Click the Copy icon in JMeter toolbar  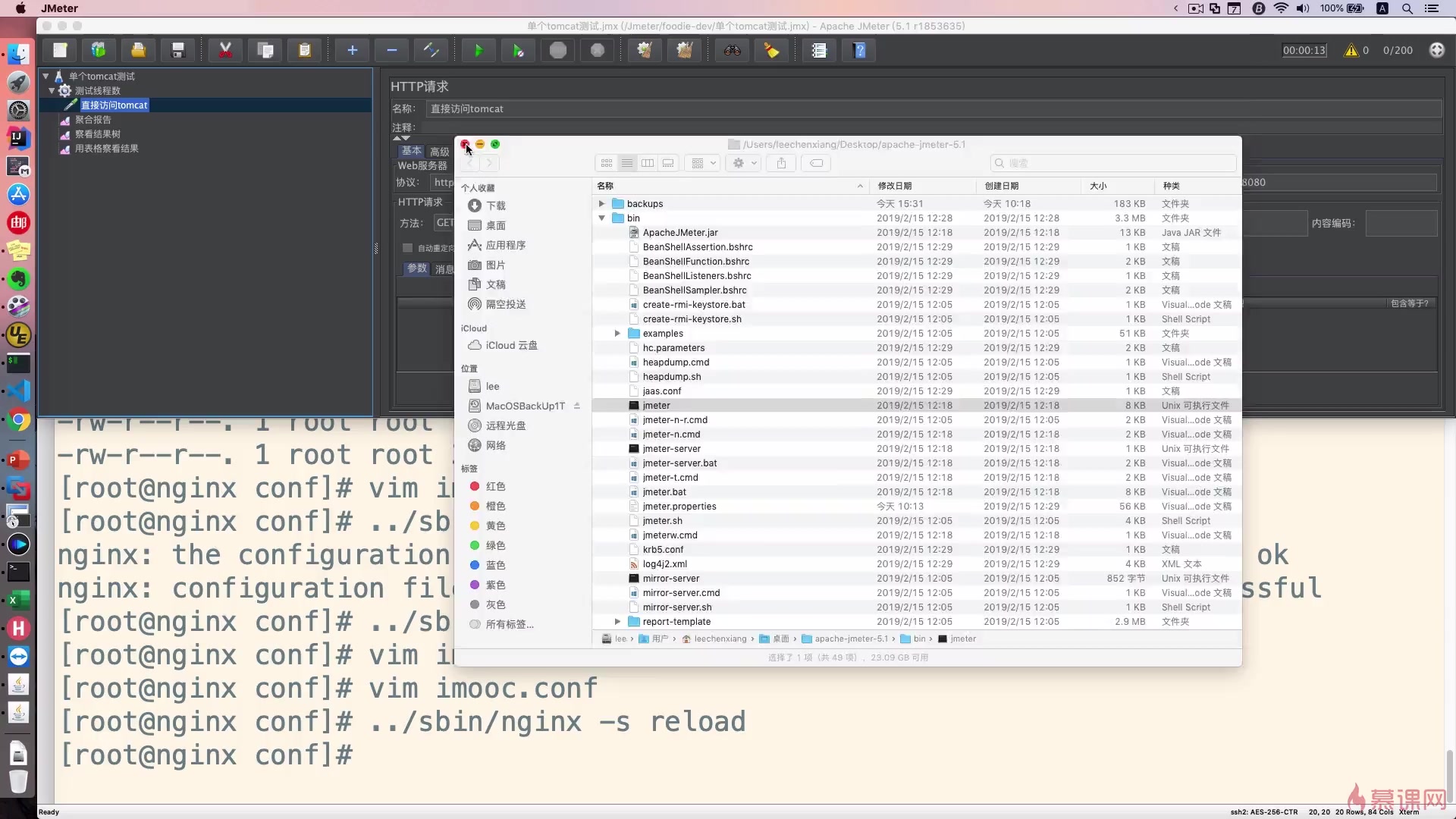pos(265,50)
